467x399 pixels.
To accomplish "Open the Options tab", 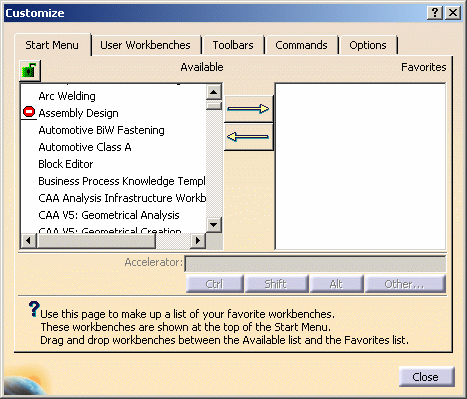I will [368, 45].
